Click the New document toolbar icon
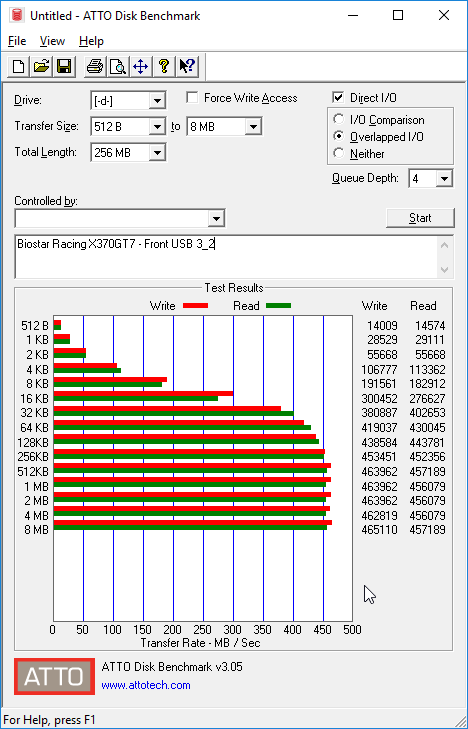Image resolution: width=468 pixels, height=729 pixels. (x=19, y=66)
